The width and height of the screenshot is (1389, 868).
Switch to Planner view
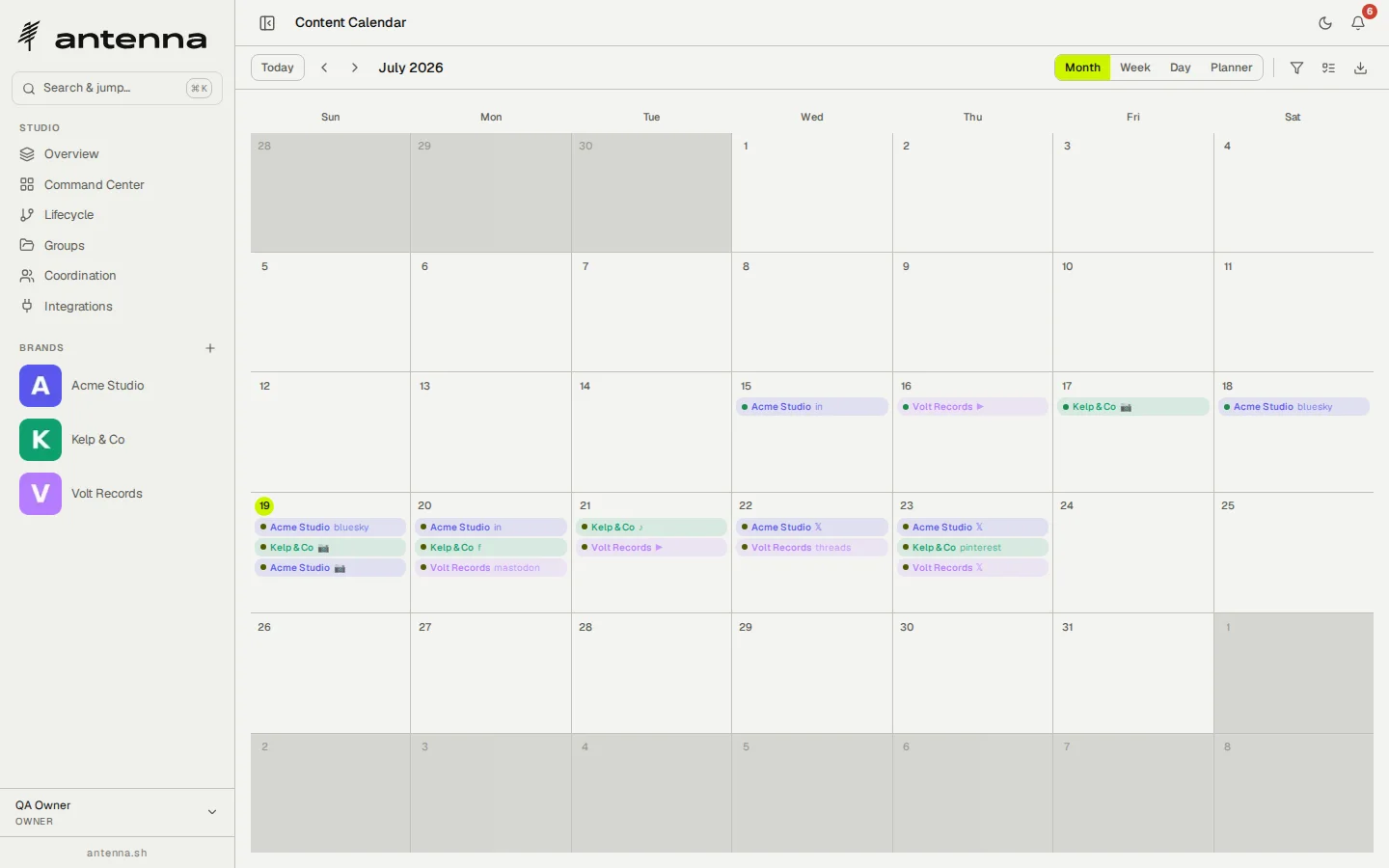(x=1232, y=68)
